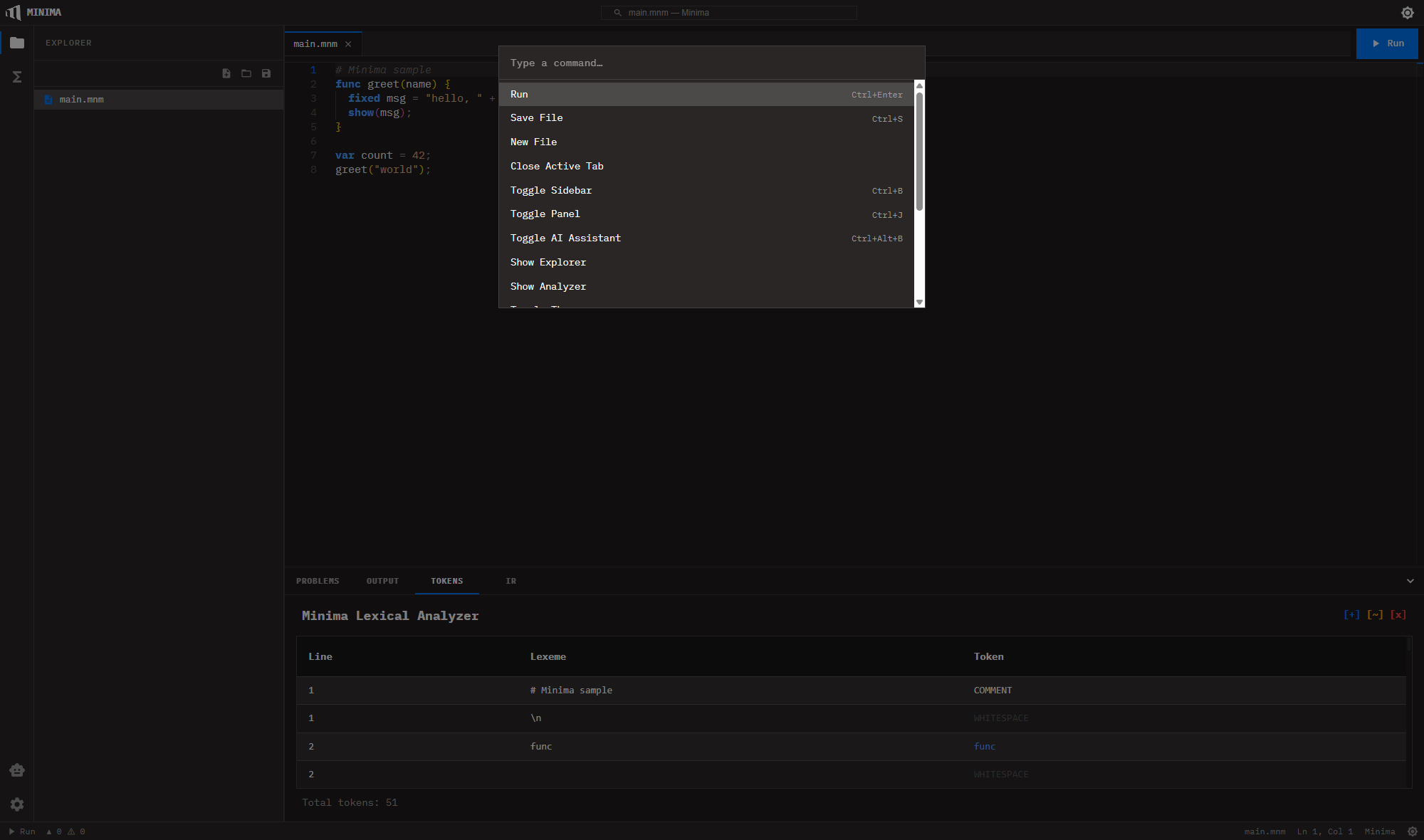Click the warnings count in status bar
Viewport: 1424px width, 840px height.
pyautogui.click(x=76, y=831)
